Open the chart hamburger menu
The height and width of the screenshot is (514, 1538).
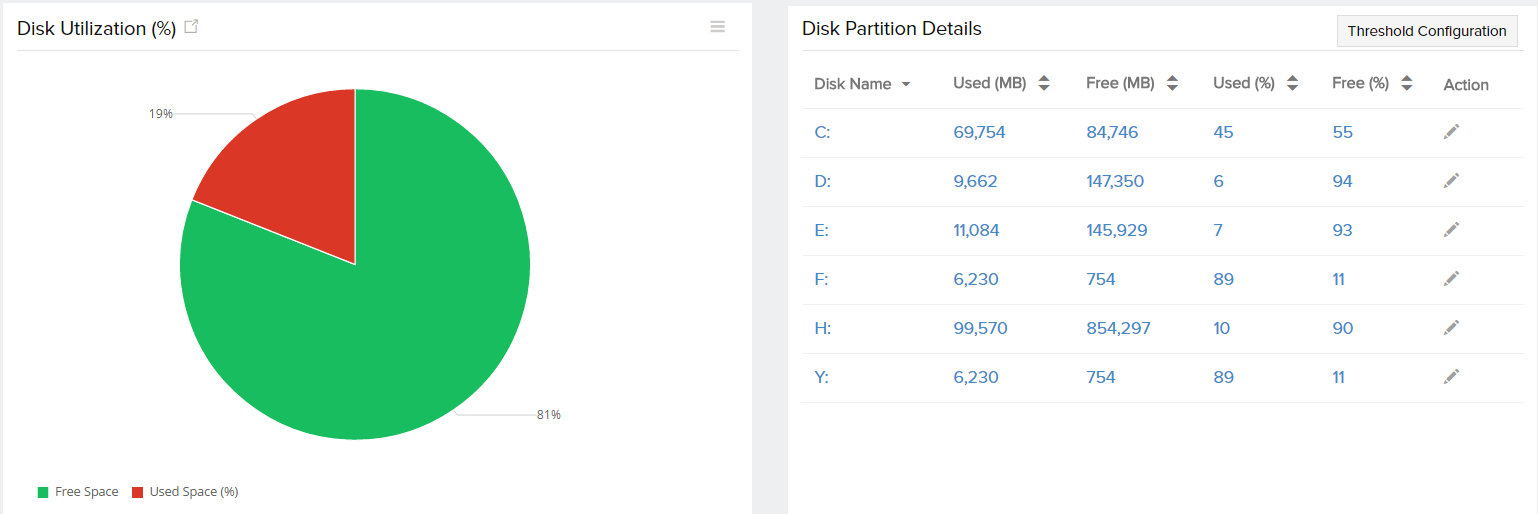(x=717, y=27)
